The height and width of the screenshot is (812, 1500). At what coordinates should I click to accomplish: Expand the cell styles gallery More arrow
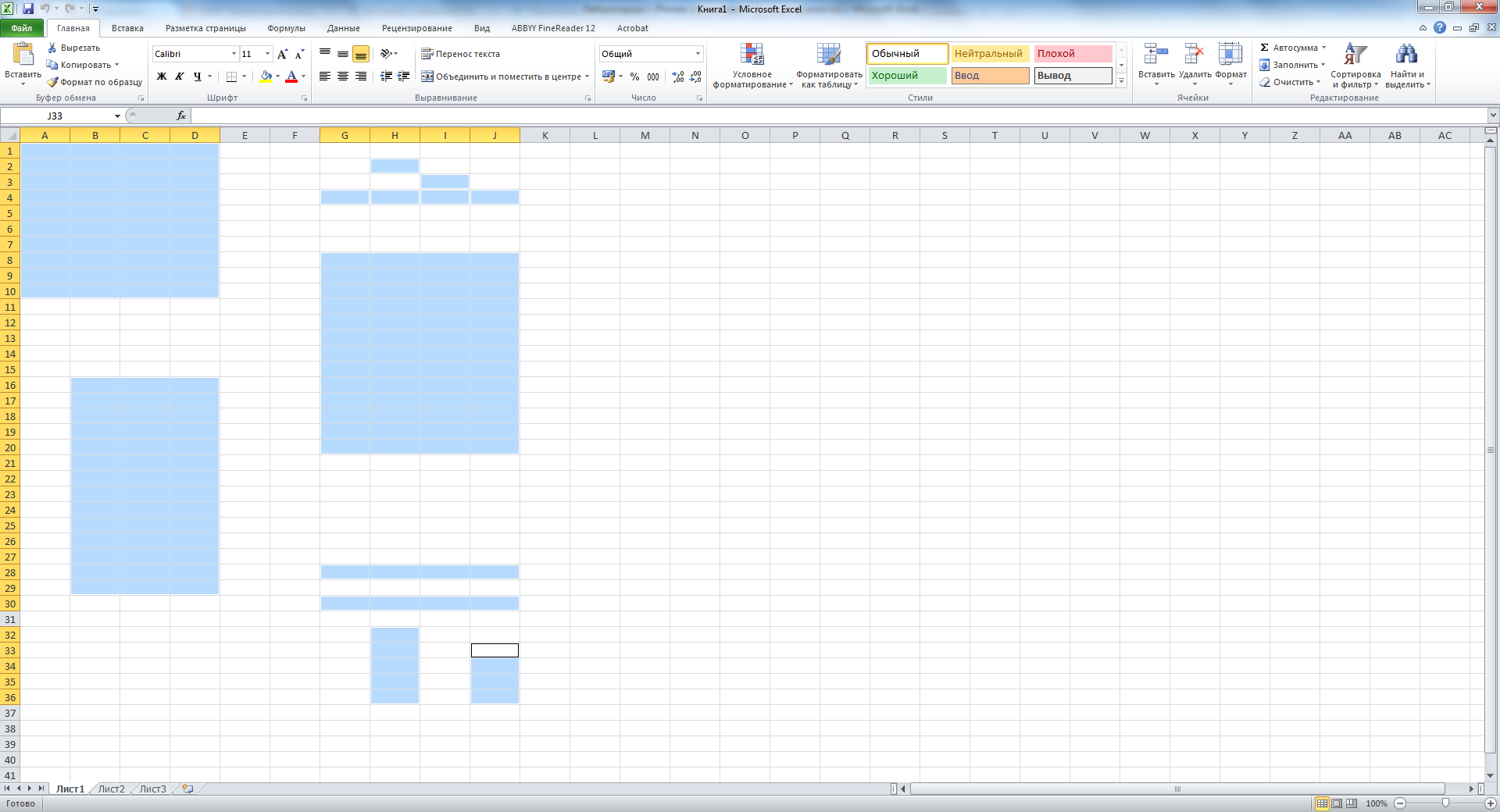(x=1121, y=80)
